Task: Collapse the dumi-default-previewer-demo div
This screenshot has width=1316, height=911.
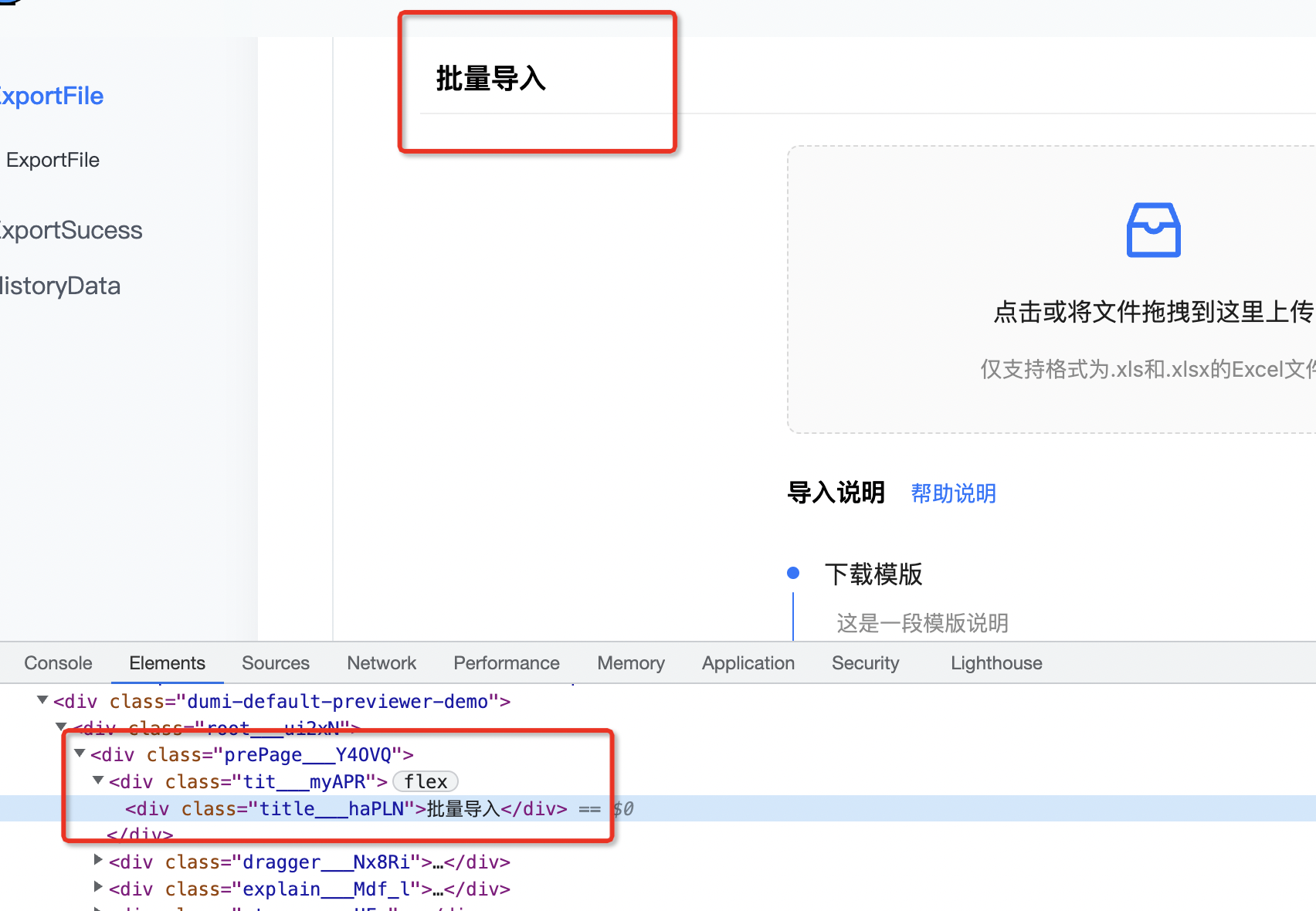Action: (42, 700)
